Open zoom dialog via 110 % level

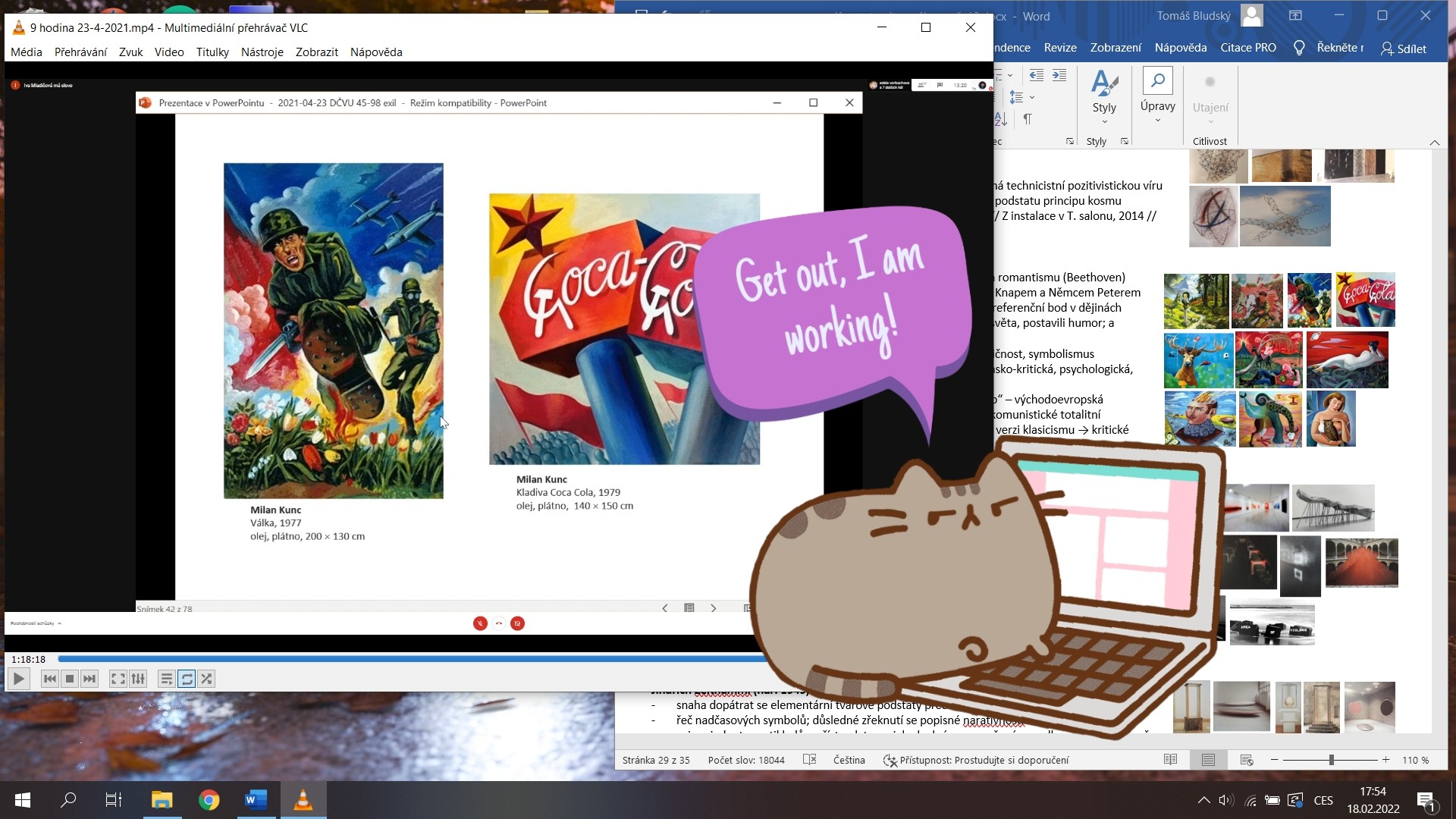(1415, 760)
